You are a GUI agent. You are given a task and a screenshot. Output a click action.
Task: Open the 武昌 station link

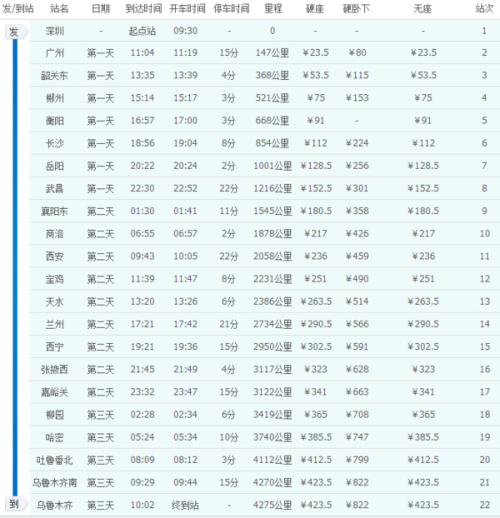coord(55,189)
